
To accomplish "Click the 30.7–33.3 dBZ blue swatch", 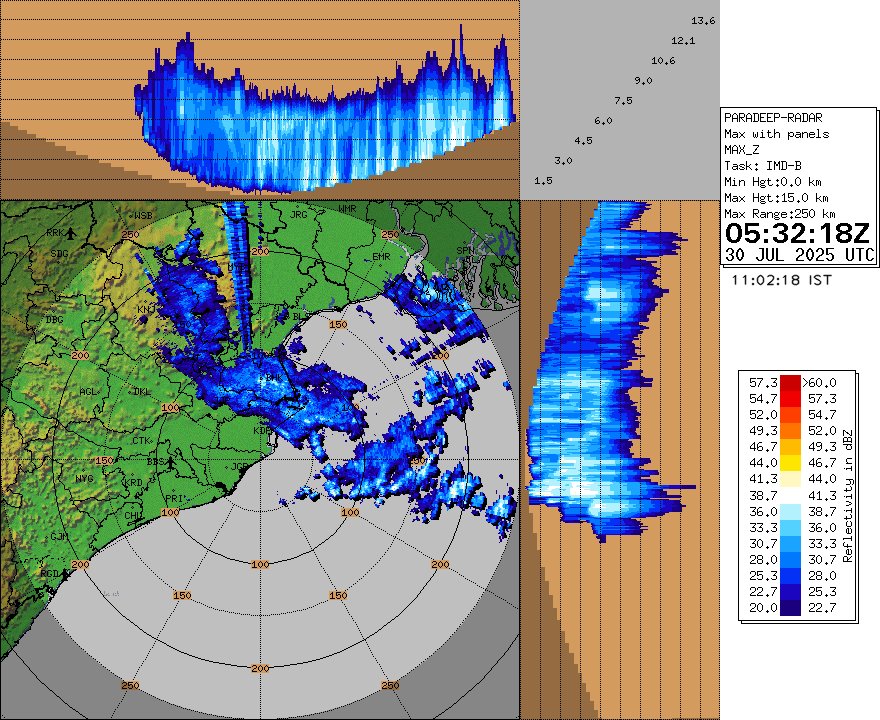I will pos(790,543).
